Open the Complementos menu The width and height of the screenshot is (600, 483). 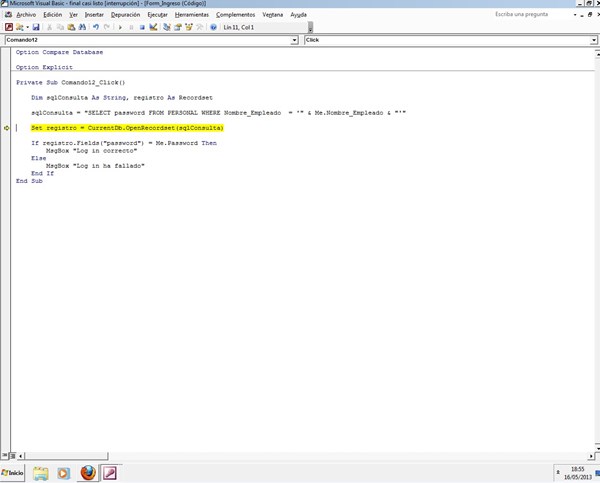[235, 15]
